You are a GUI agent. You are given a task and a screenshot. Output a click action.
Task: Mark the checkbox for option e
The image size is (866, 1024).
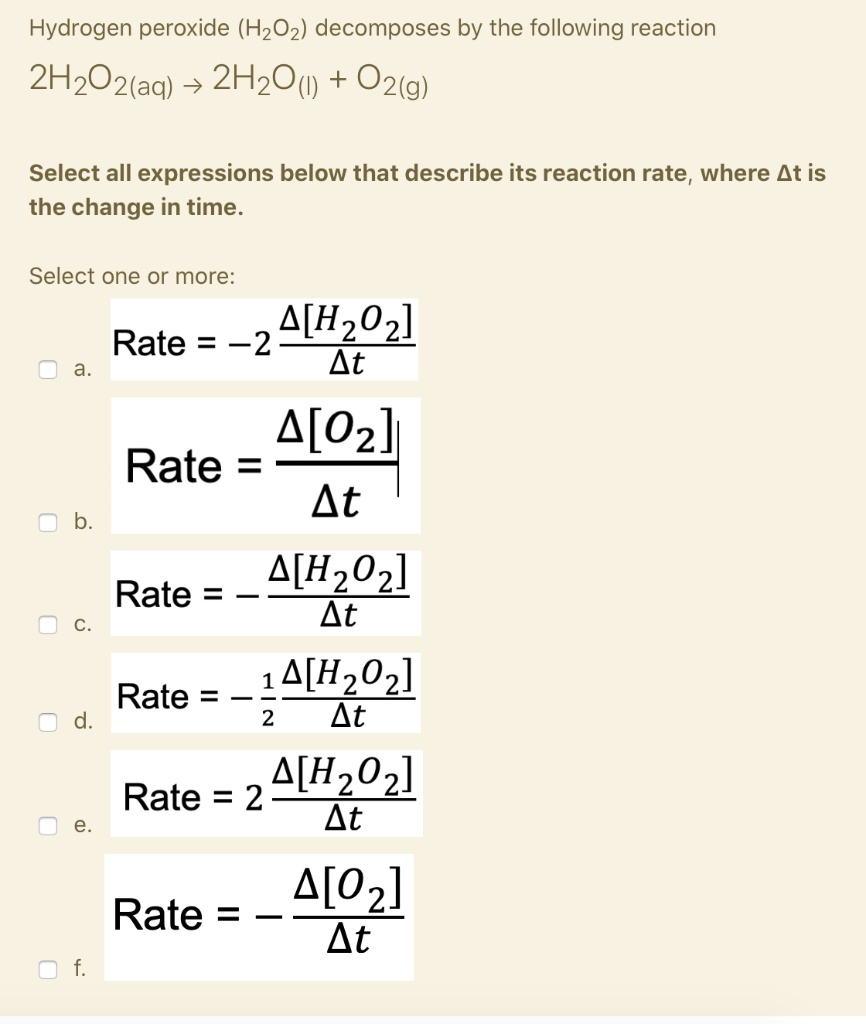[x=47, y=825]
